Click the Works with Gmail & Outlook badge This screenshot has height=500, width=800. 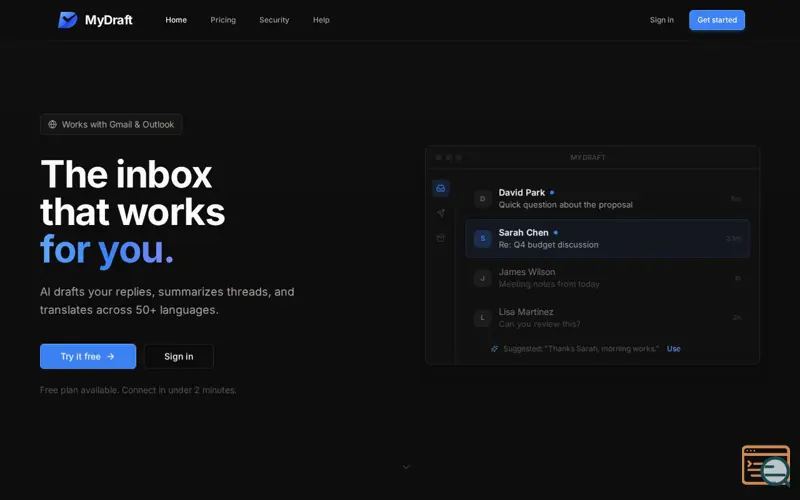pos(111,124)
